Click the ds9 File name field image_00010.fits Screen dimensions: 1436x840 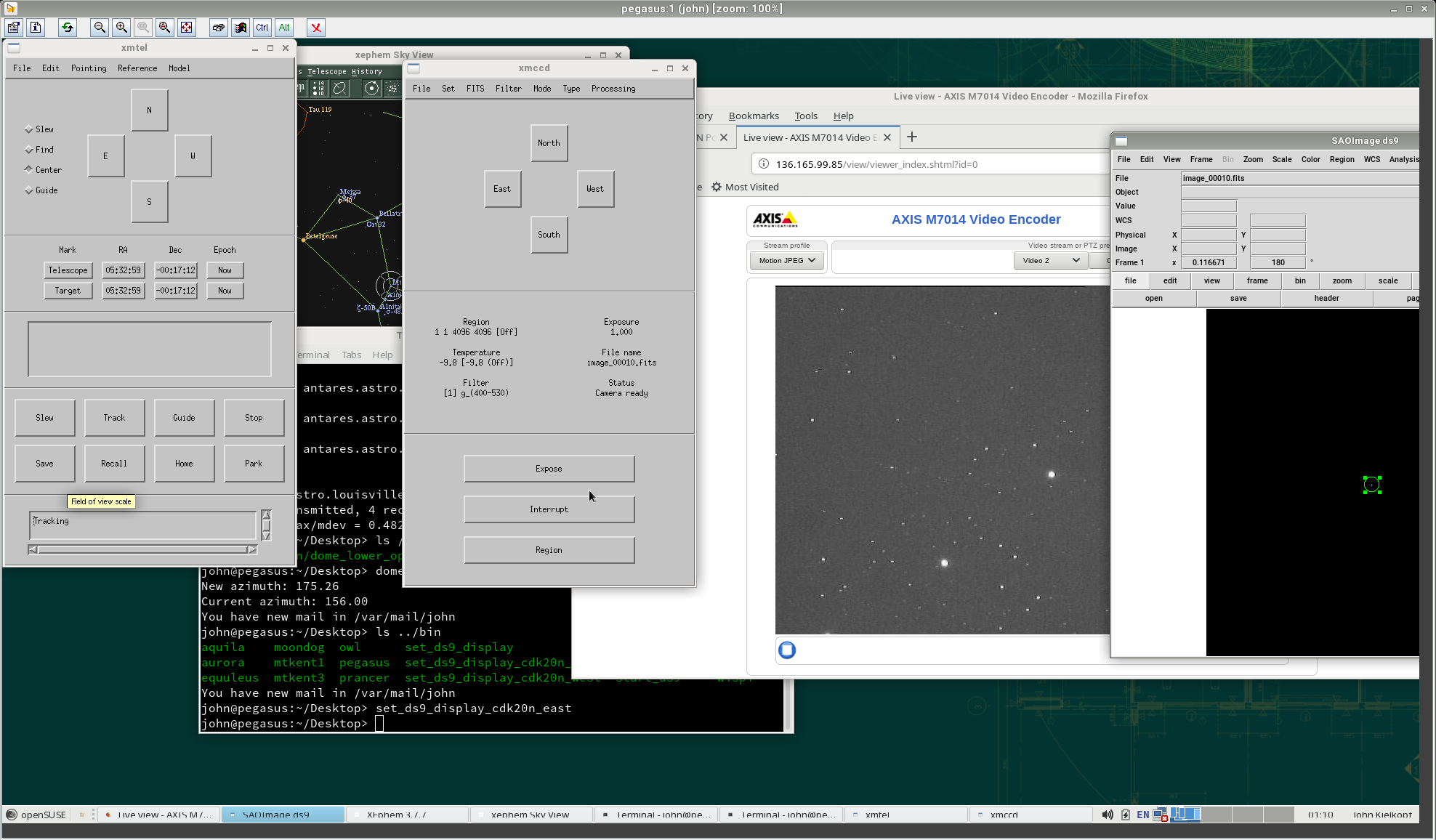[x=1299, y=178]
